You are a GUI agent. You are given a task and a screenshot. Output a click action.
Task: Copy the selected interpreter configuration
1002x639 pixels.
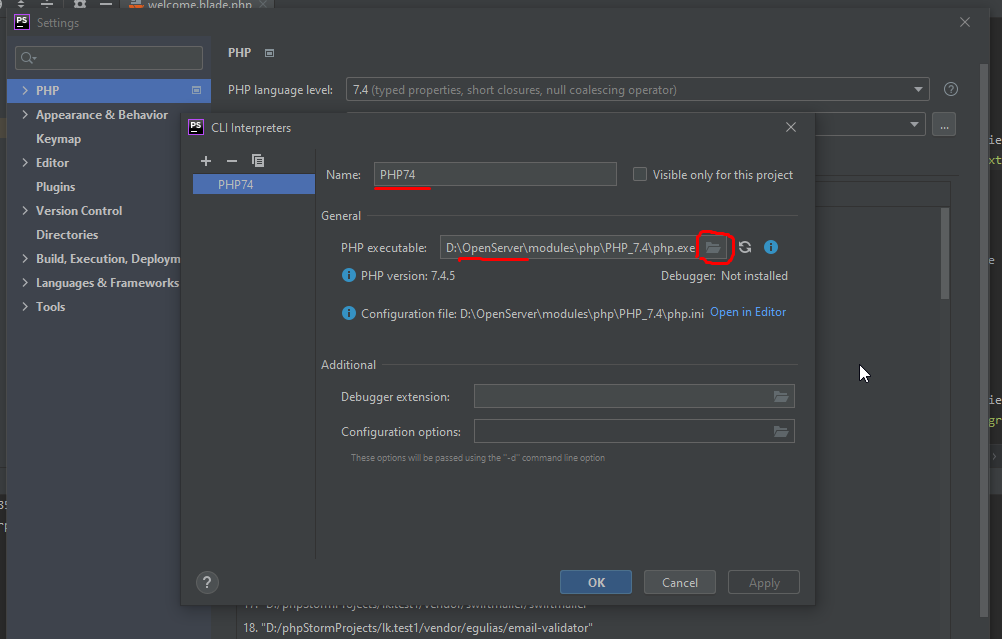tap(258, 161)
